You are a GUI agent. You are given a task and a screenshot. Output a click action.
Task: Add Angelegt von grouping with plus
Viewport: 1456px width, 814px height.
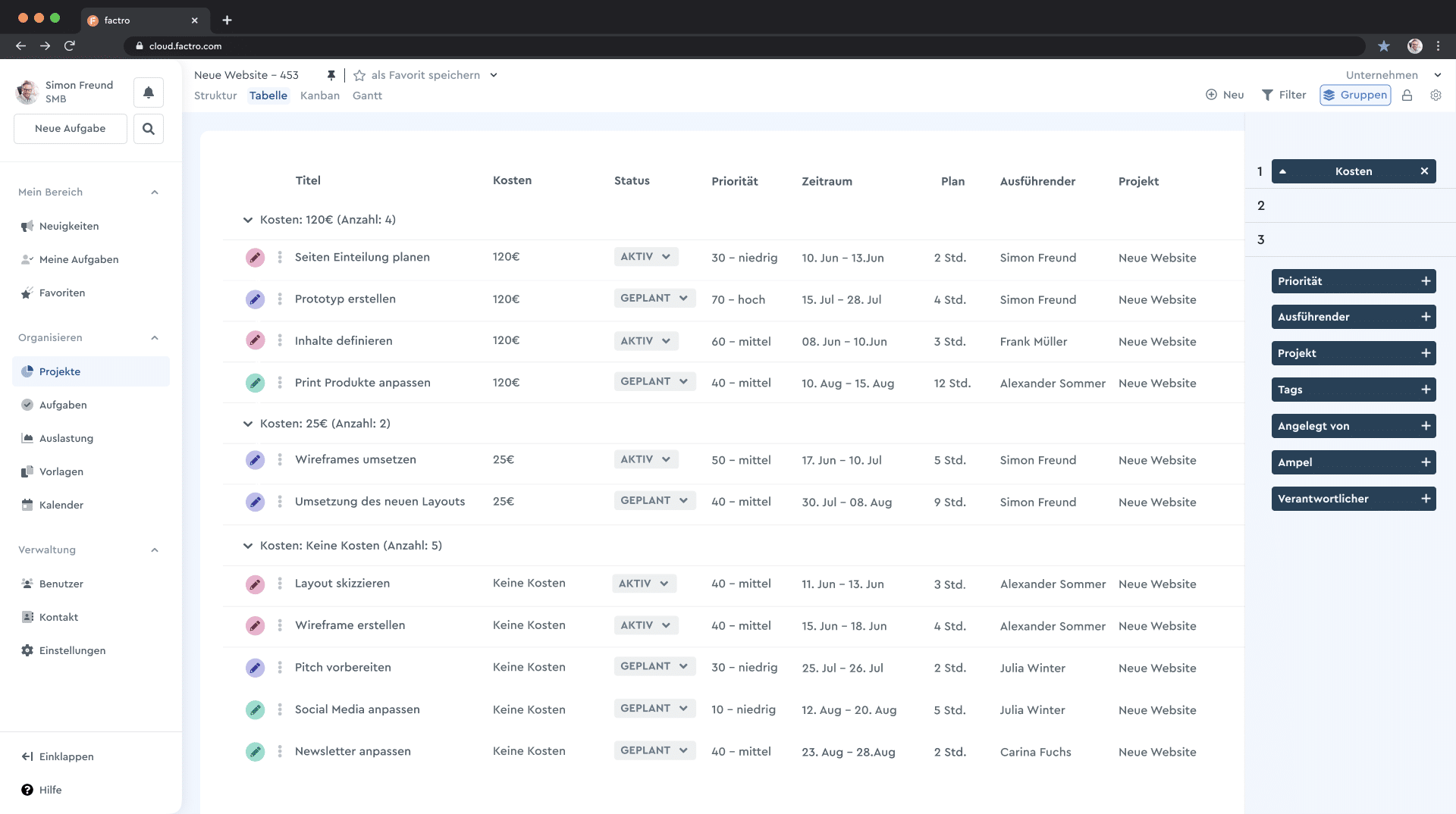[x=1426, y=426]
